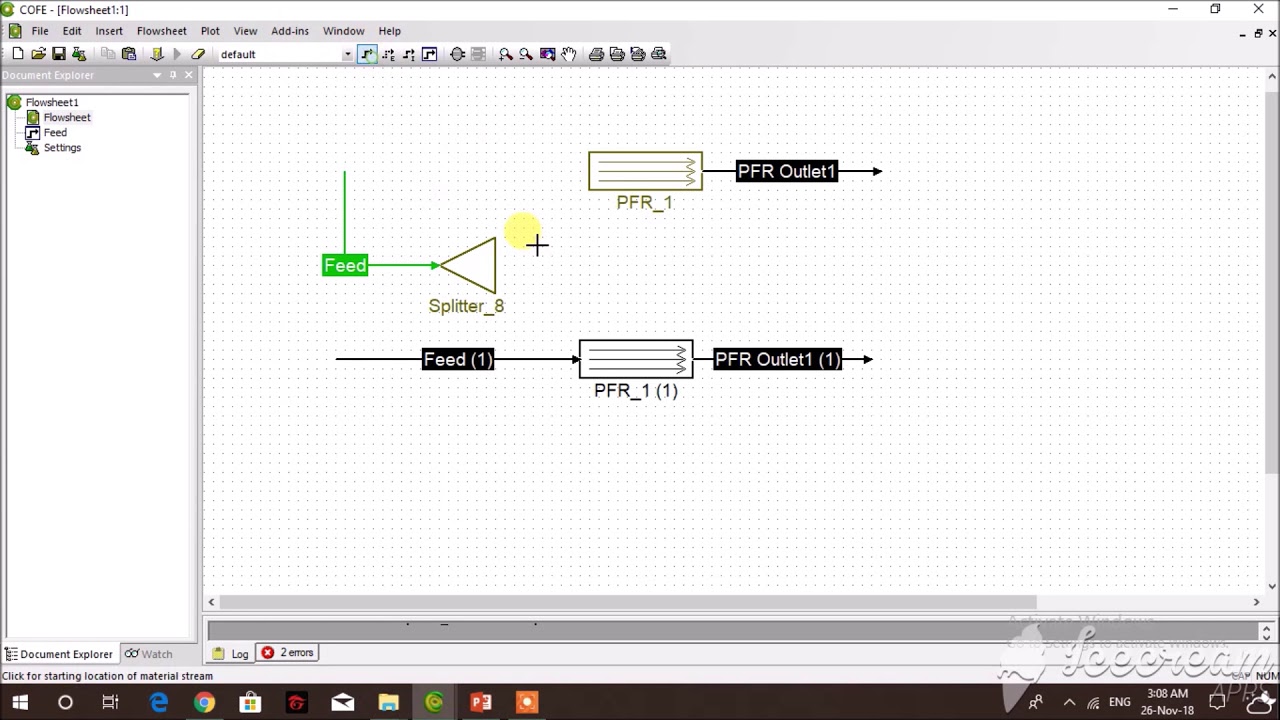
Task: Open the Window menu
Action: click(x=344, y=31)
